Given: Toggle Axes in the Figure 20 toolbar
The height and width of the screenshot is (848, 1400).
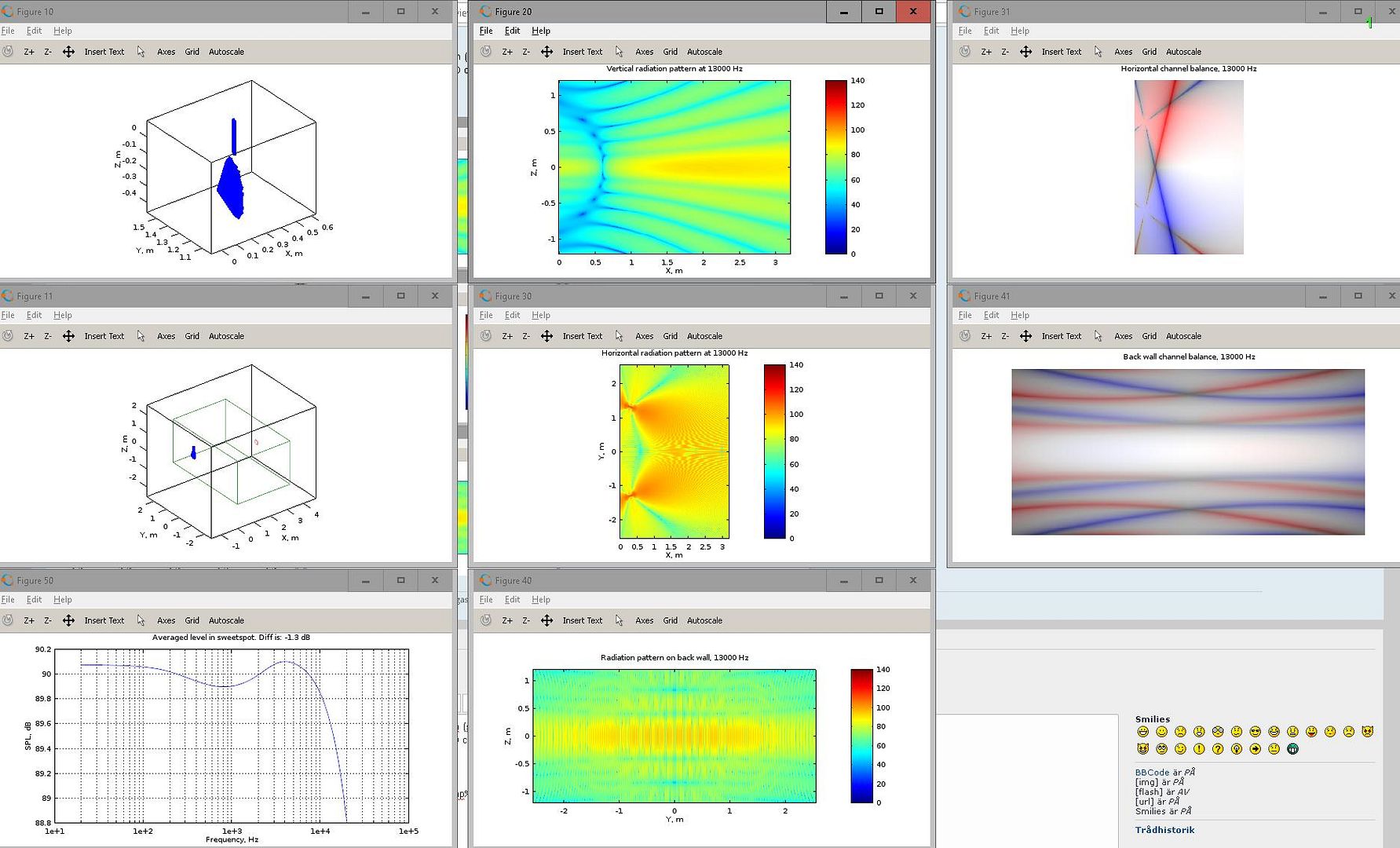Looking at the screenshot, I should (644, 52).
